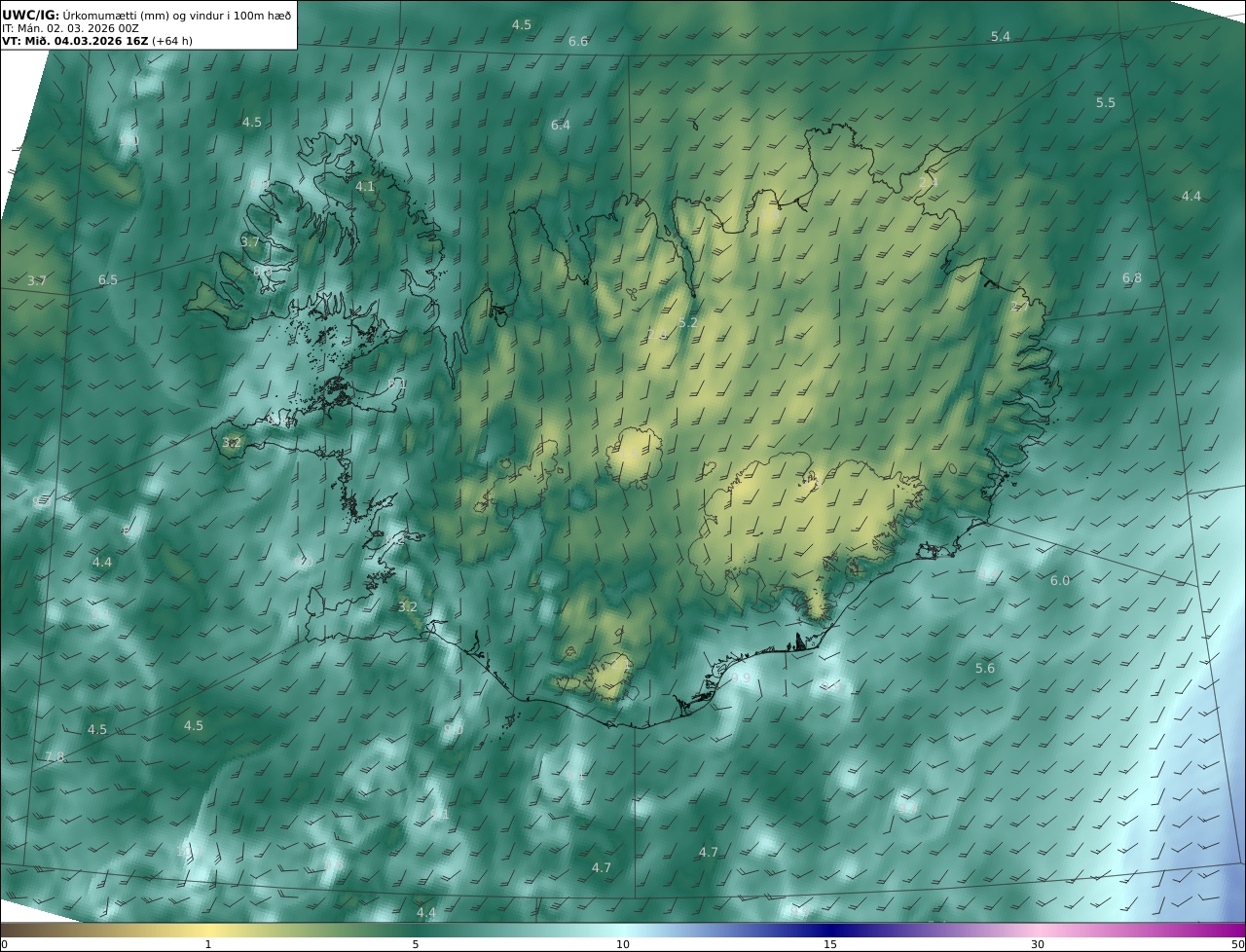Click the dark navy band on the colour scale
Viewport: 1246px width, 952px height.
pos(830,930)
